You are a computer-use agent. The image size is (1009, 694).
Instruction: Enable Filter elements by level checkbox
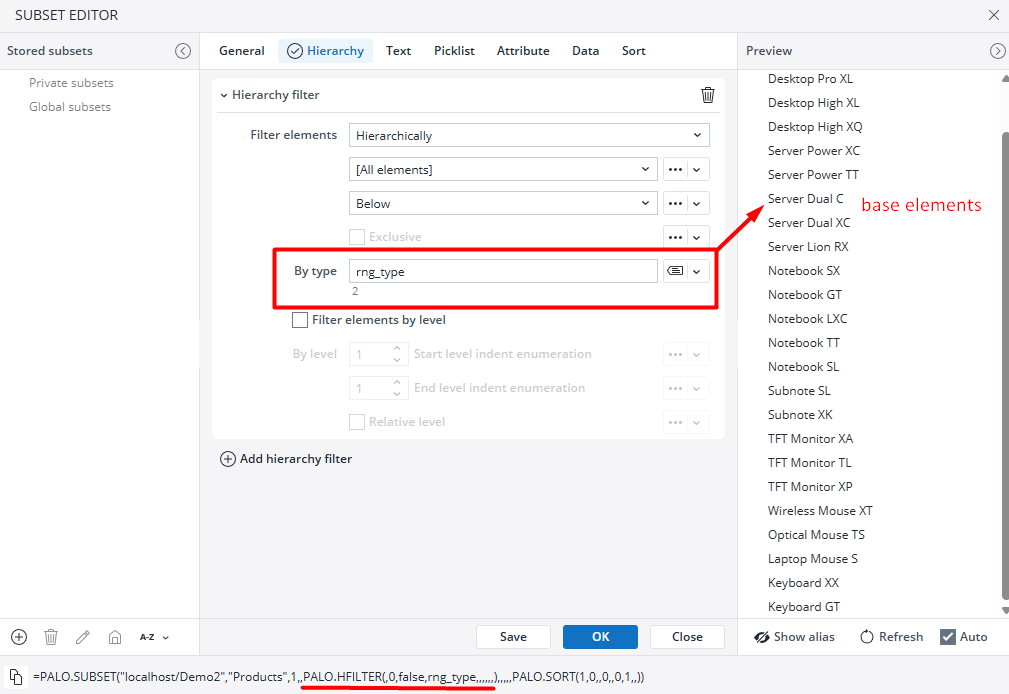[x=300, y=320]
